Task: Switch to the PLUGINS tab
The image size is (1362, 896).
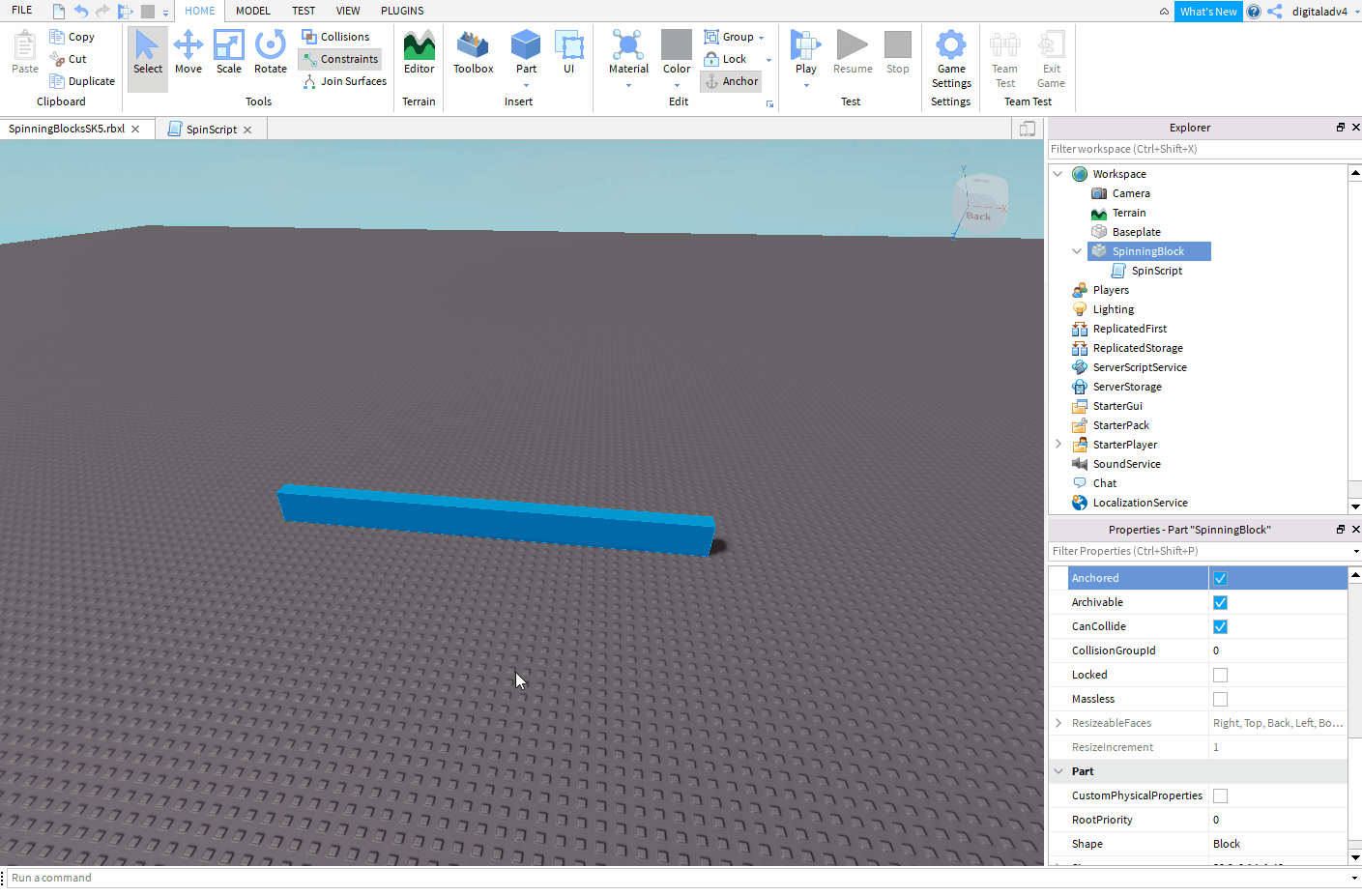Action: 402,11
